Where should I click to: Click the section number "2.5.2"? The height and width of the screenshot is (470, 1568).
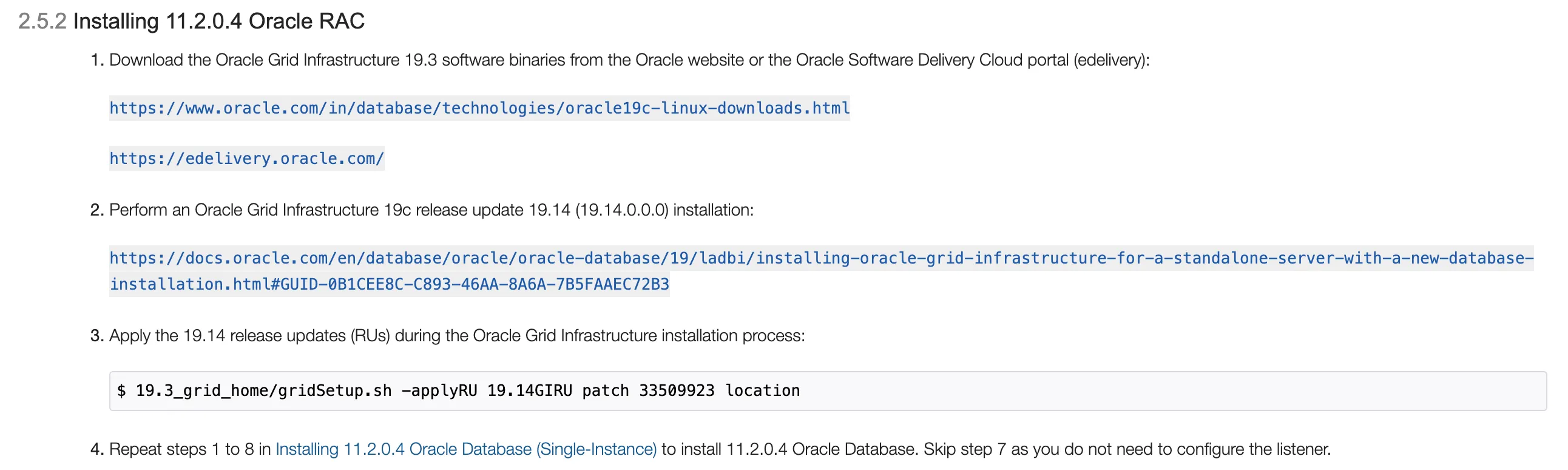pyautogui.click(x=42, y=21)
